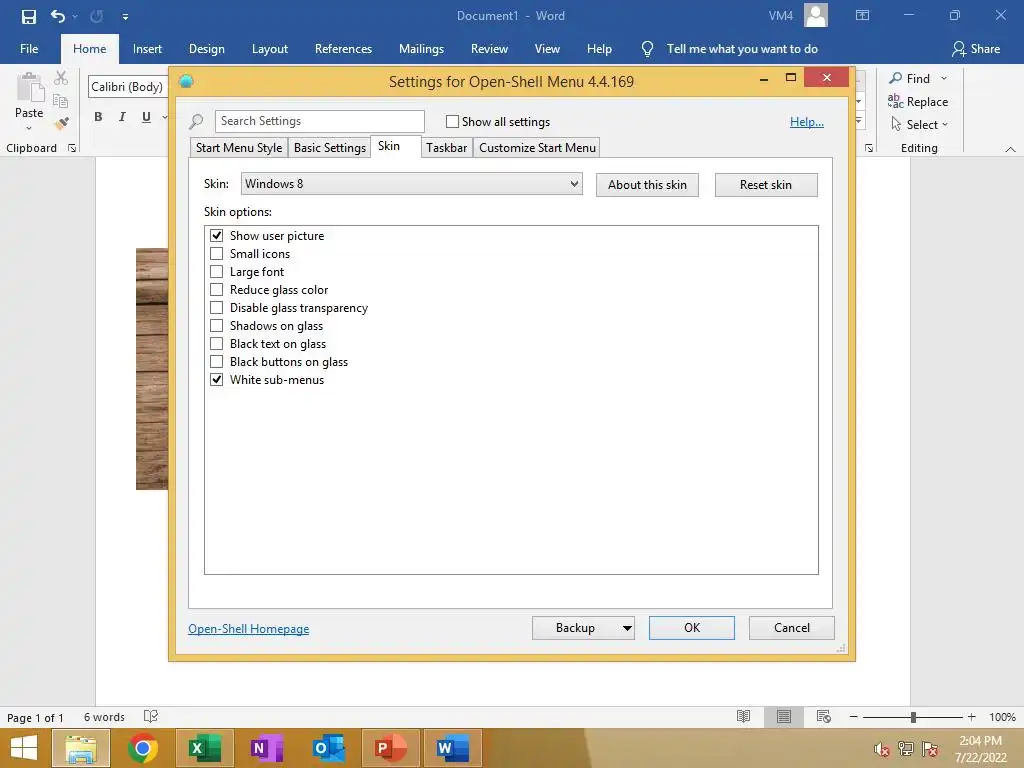Viewport: 1024px width, 768px height.
Task: Click the lightbulb Tell me icon
Action: (647, 49)
